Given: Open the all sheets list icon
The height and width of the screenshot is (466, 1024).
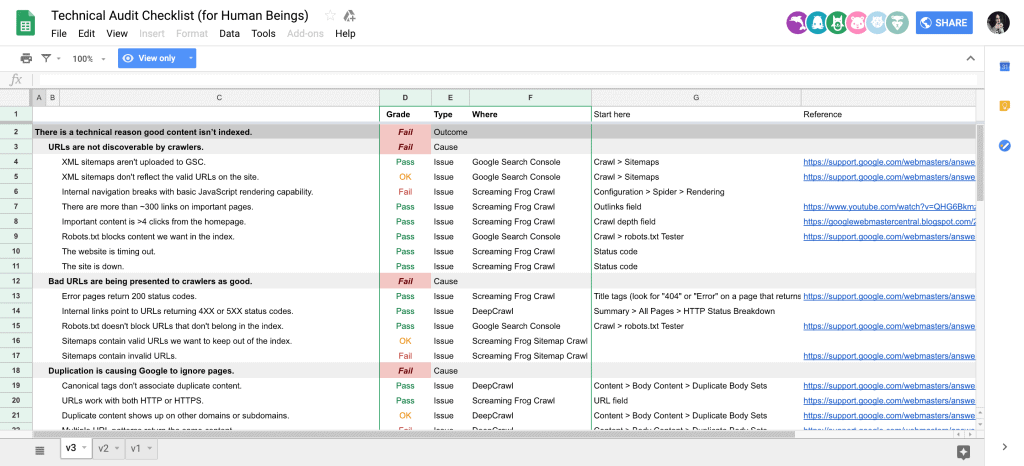Looking at the screenshot, I should tap(39, 450).
